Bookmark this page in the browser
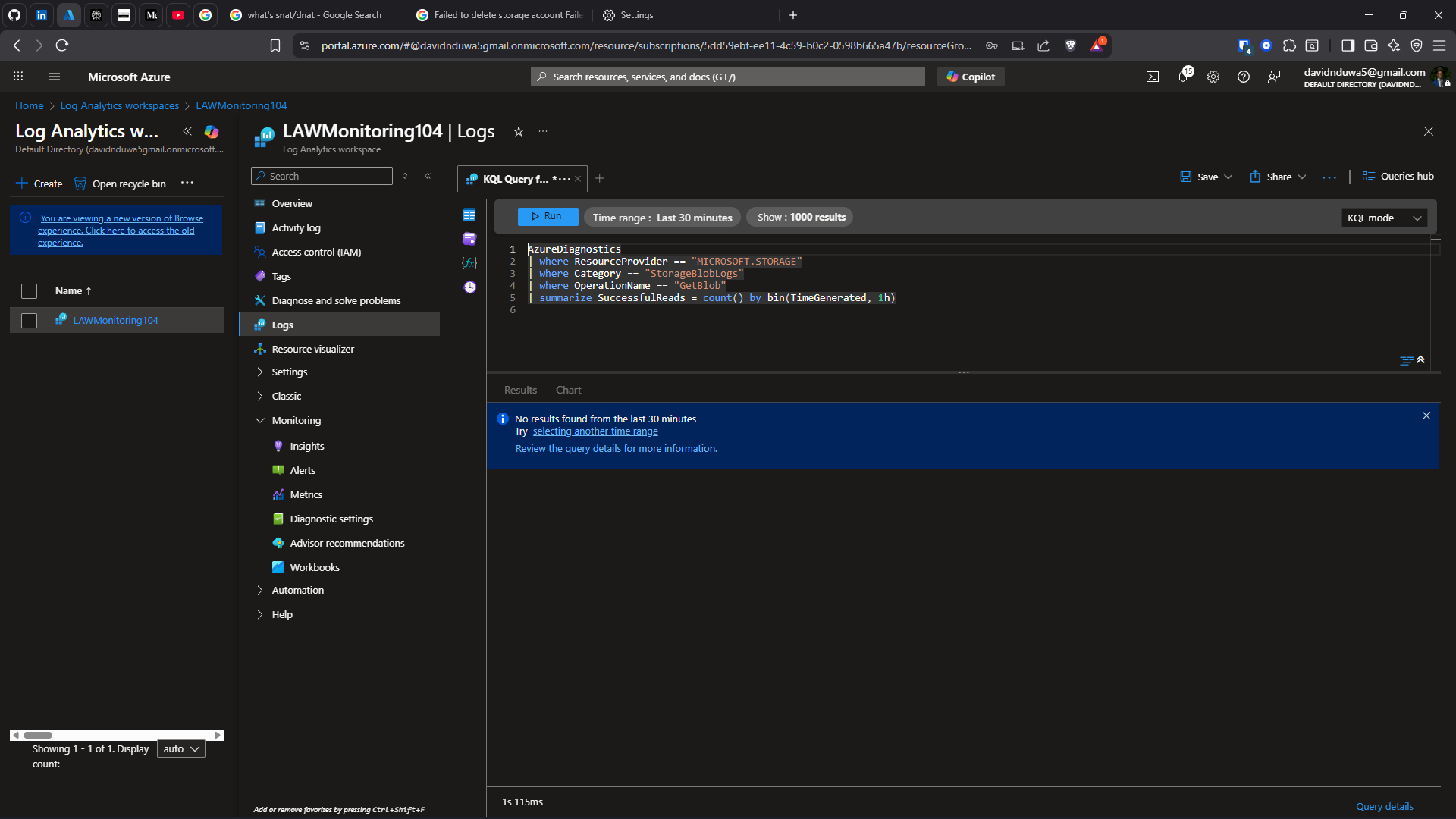Screen dimensions: 1456x819 [275, 45]
